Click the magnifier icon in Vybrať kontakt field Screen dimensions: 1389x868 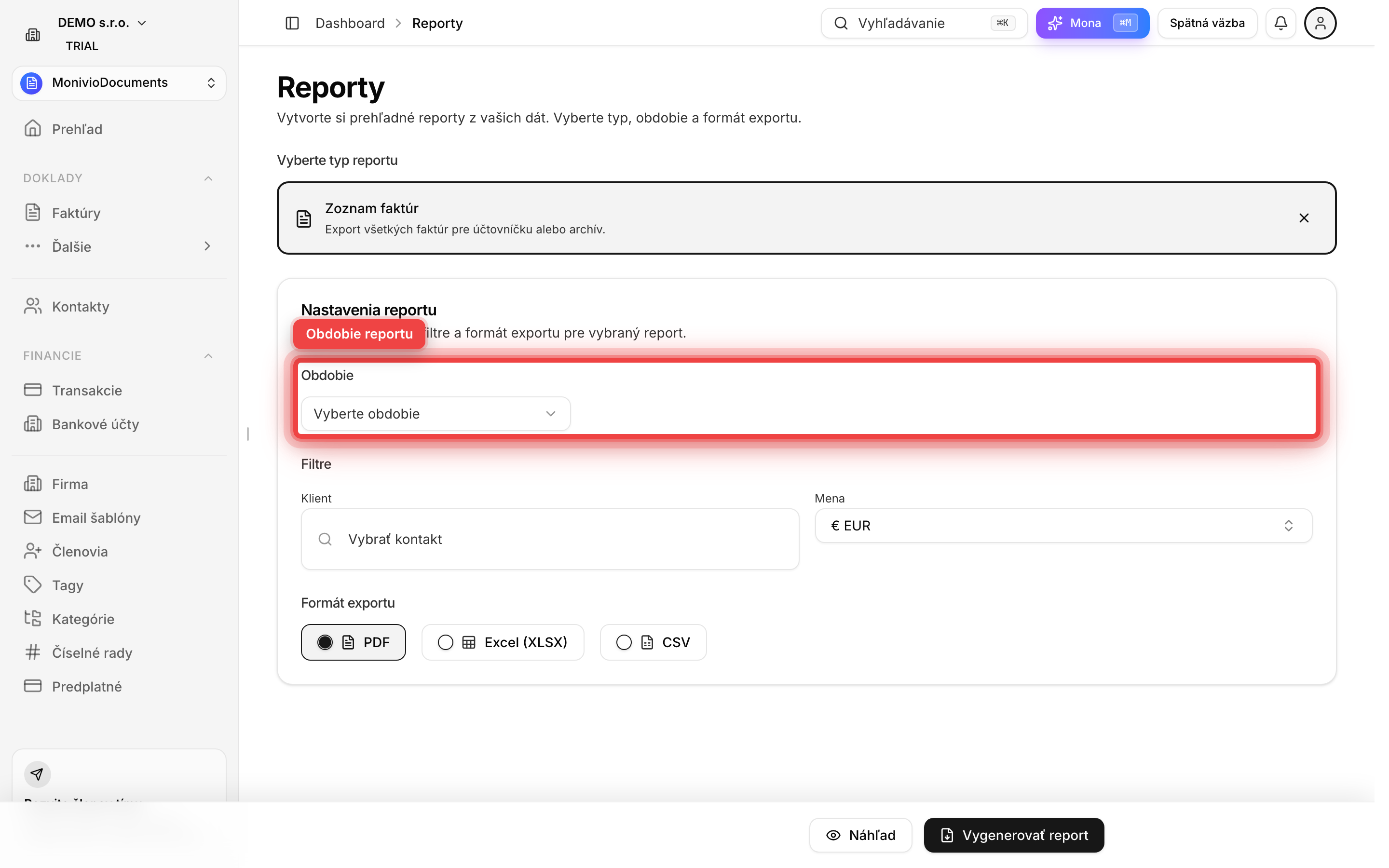[325, 539]
